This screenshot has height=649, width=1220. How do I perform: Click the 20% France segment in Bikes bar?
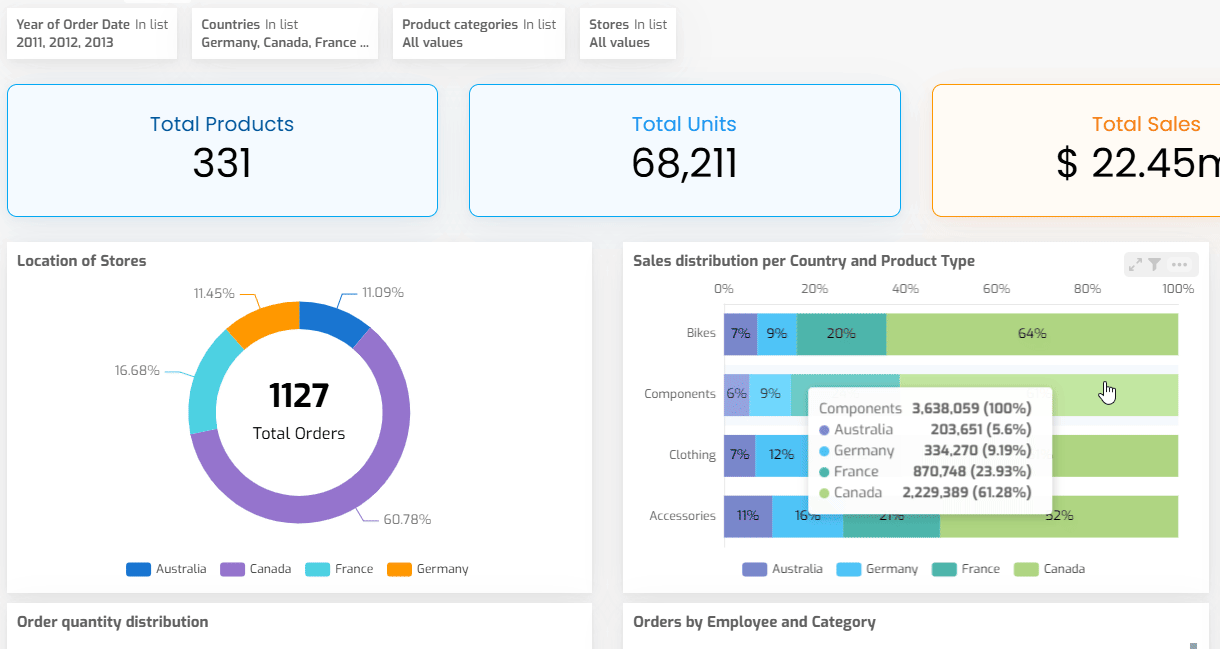(x=841, y=334)
